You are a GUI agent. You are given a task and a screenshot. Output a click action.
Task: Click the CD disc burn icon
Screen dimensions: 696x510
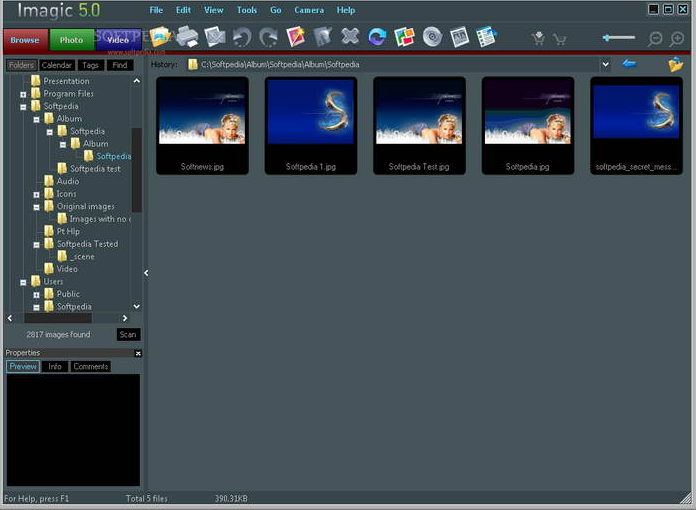point(432,38)
